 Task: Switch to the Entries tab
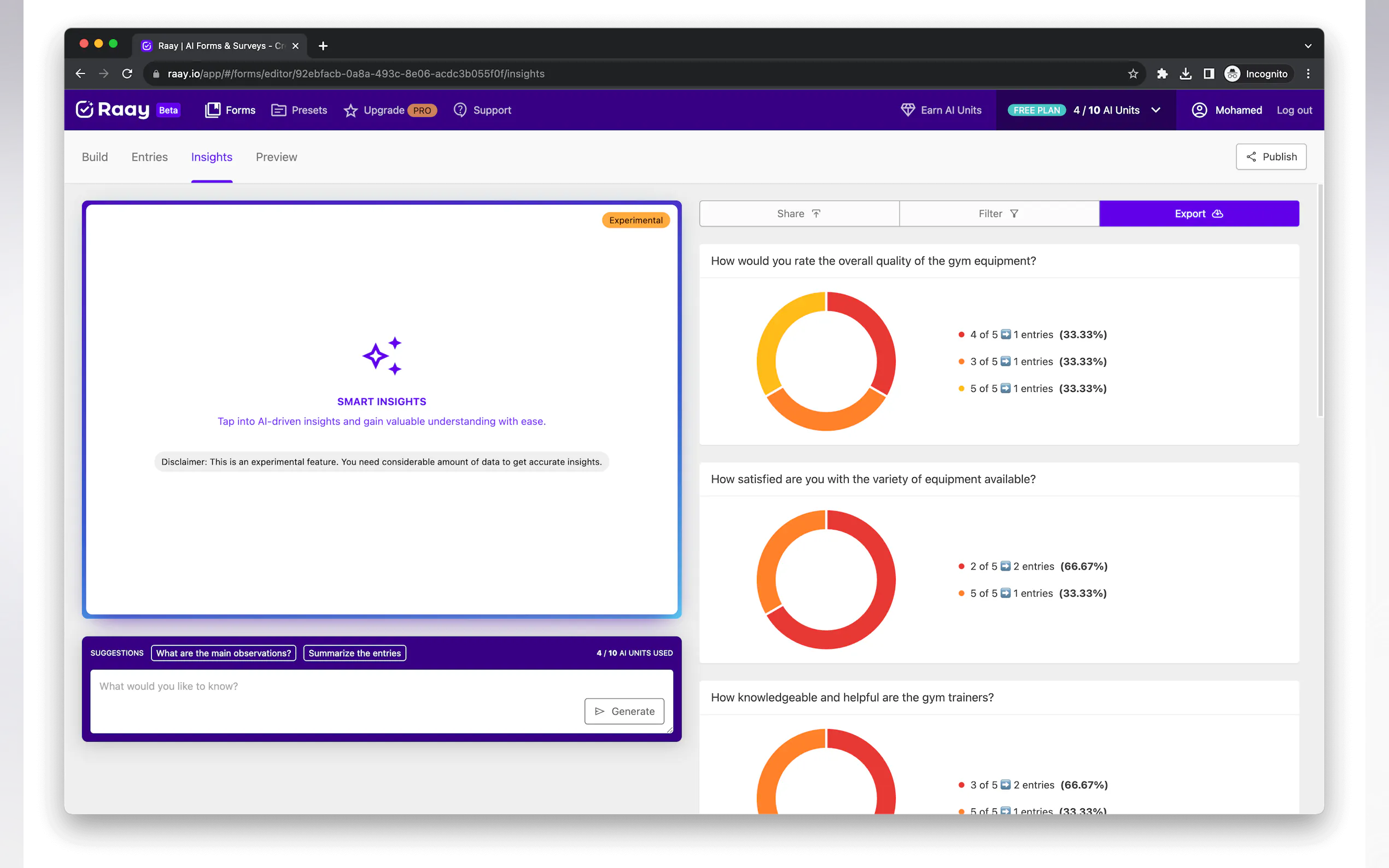[x=149, y=157]
